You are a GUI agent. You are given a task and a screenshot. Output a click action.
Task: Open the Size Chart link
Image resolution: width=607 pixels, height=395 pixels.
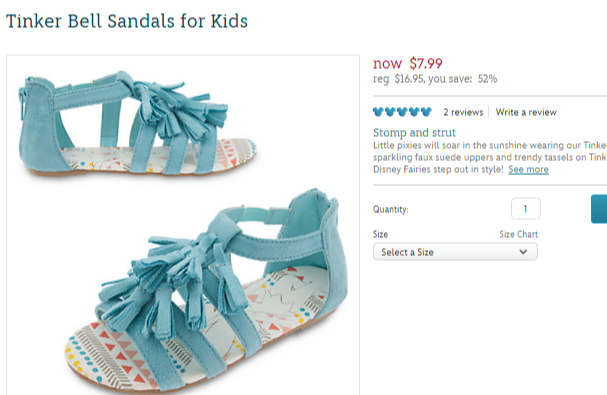(518, 234)
